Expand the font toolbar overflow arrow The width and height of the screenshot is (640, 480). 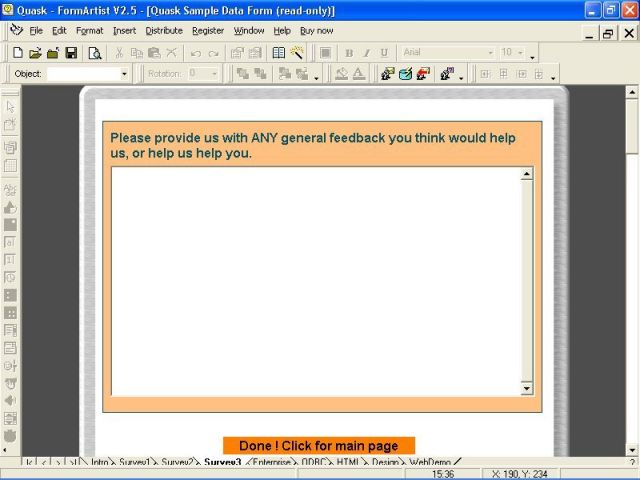pos(532,57)
